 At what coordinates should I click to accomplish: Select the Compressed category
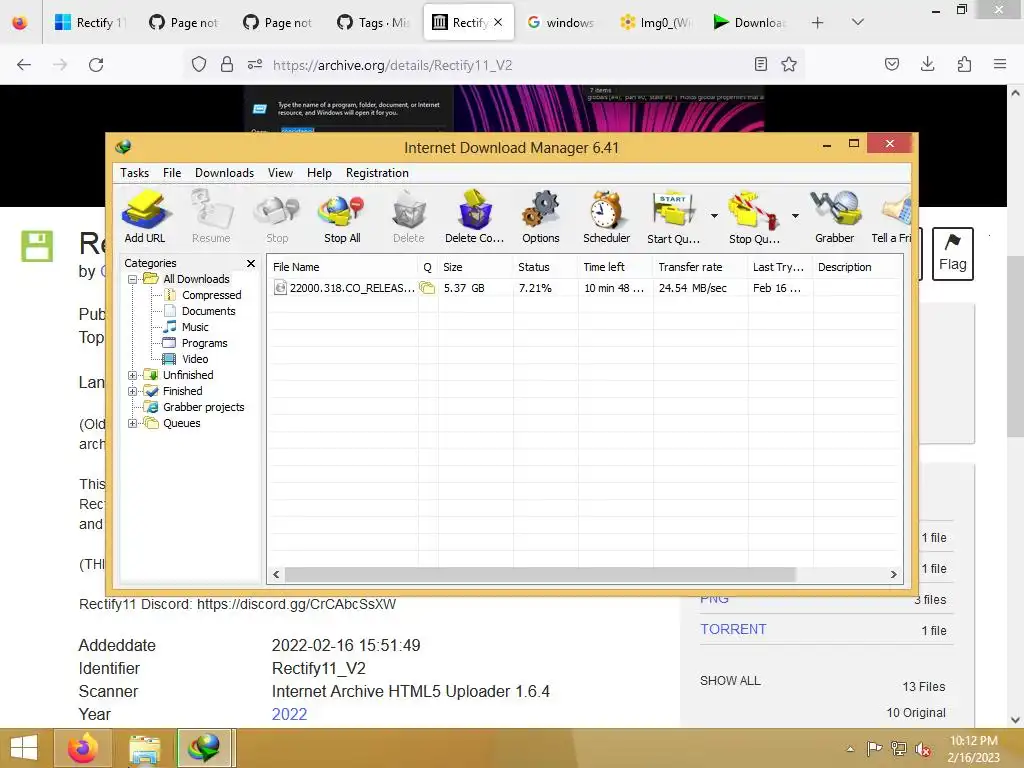tap(212, 295)
